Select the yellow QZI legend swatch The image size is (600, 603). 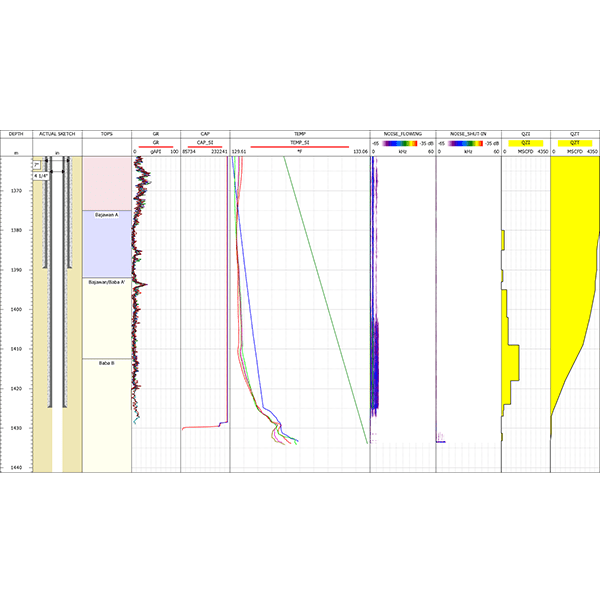coord(526,143)
